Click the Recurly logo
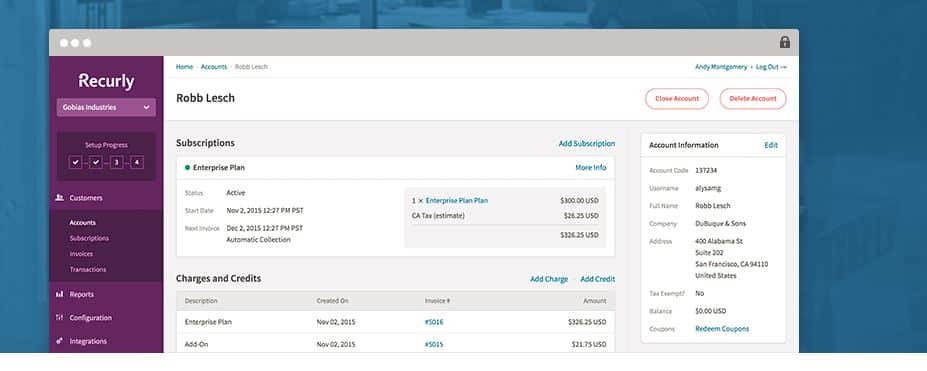927x371 pixels. click(106, 82)
